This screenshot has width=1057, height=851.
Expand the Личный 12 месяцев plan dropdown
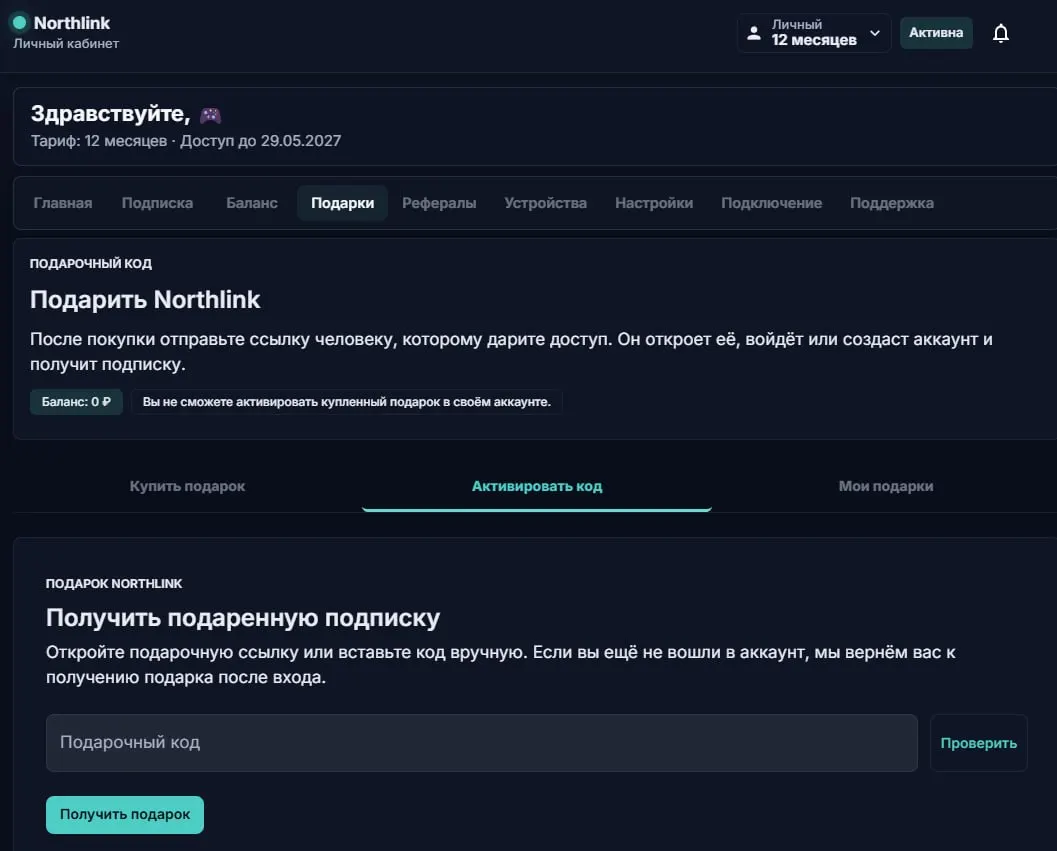click(814, 32)
